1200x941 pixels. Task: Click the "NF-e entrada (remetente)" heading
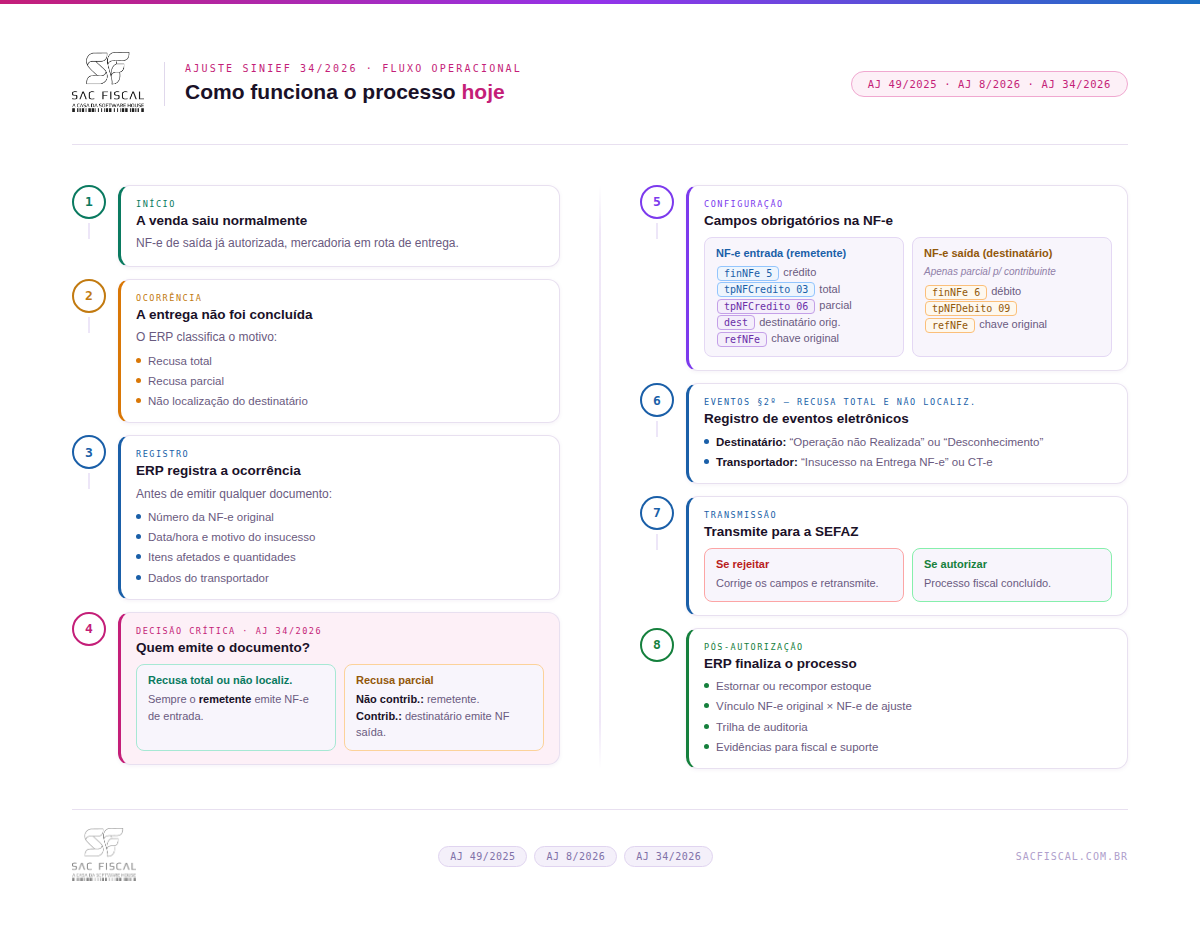(781, 253)
